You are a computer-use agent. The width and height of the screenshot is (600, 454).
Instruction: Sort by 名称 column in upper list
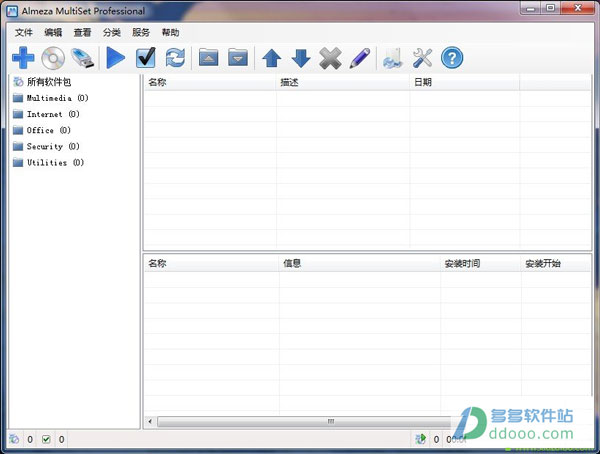point(210,82)
